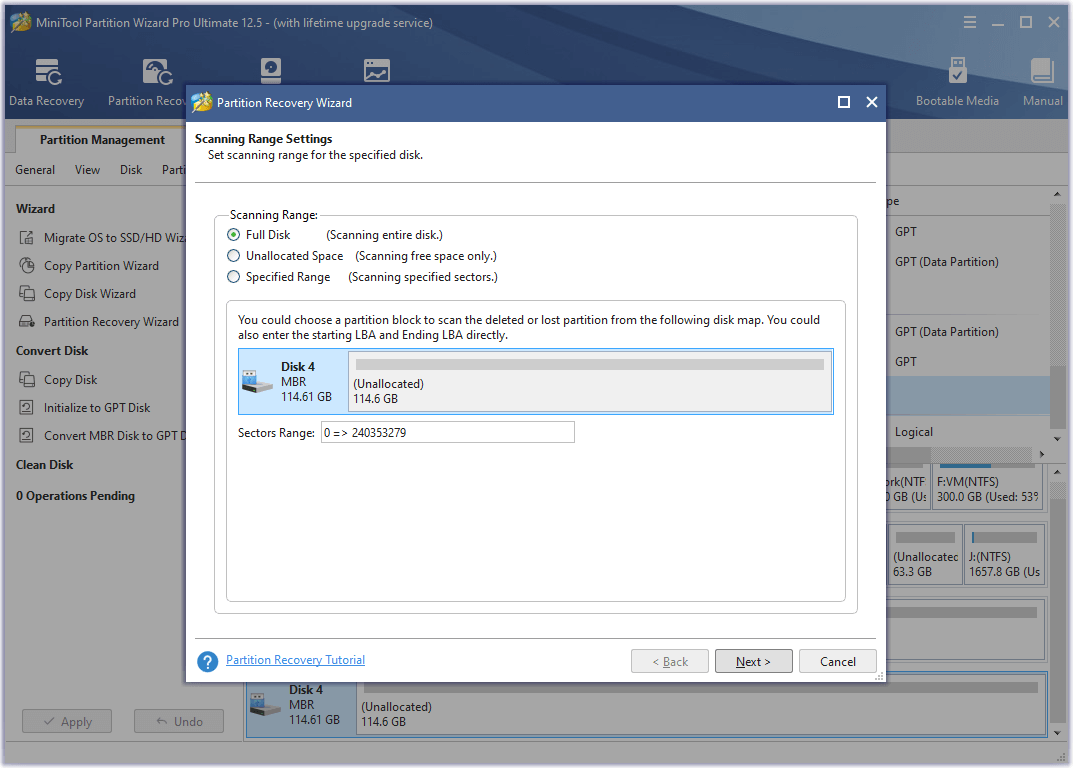The image size is (1073, 768).
Task: Click Copy Disk Wizard label
Action: (x=90, y=294)
